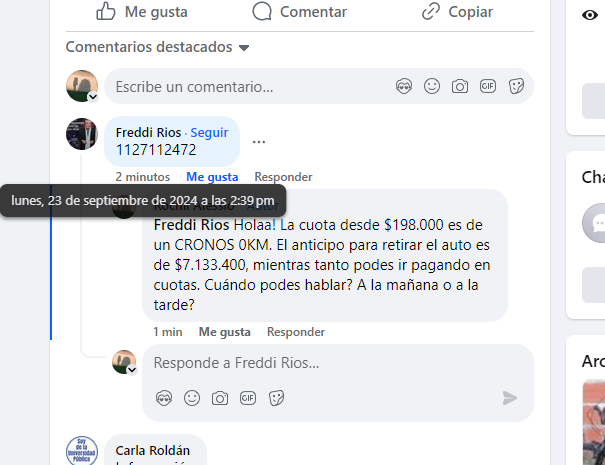Open GIF picker in top comment box
Image resolution: width=605 pixels, height=465 pixels.
click(x=488, y=86)
